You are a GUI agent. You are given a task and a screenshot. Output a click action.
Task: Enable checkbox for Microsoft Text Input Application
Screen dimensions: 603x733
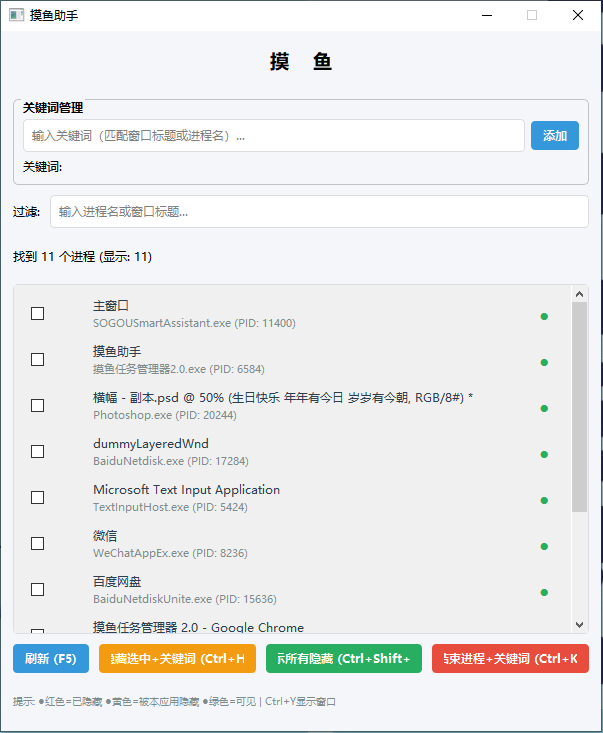pyautogui.click(x=38, y=497)
